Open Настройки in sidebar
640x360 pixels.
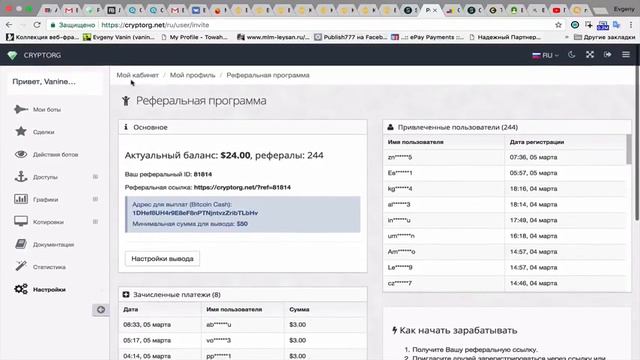(x=49, y=289)
